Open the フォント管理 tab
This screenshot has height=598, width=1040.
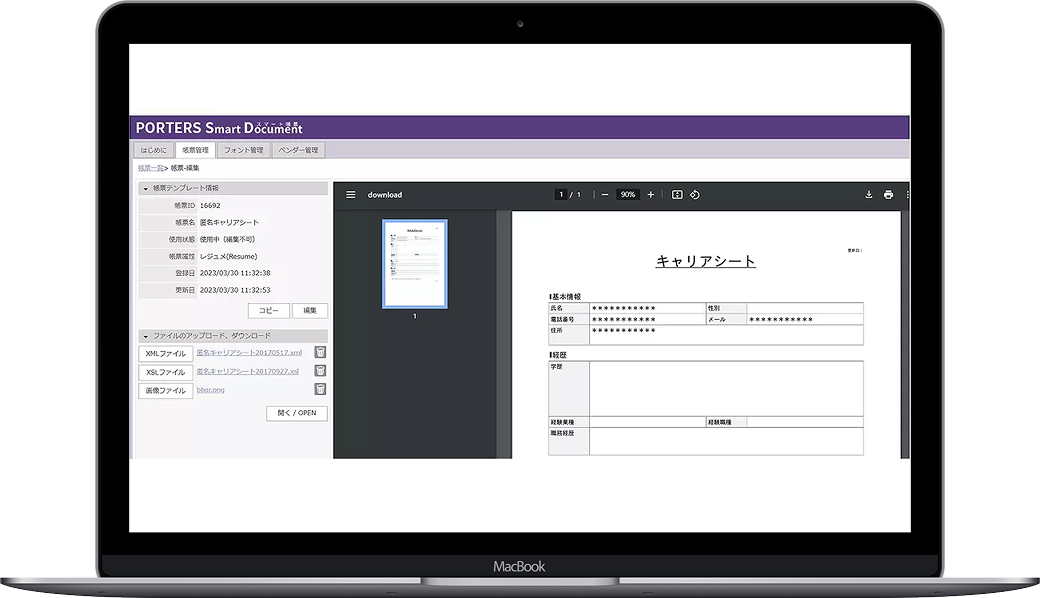click(x=243, y=150)
